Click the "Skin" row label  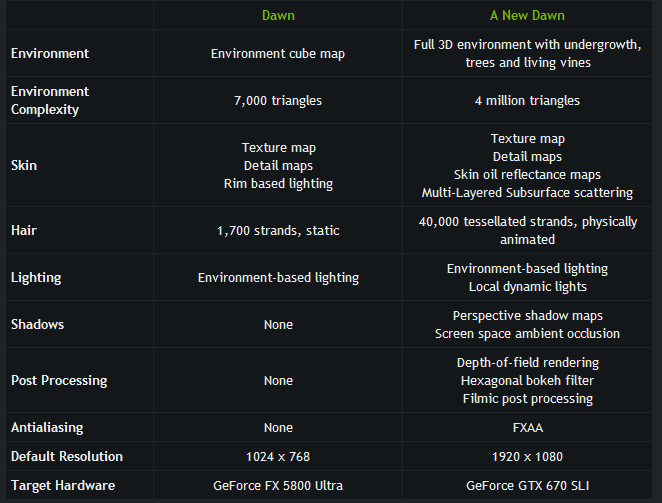(x=24, y=165)
